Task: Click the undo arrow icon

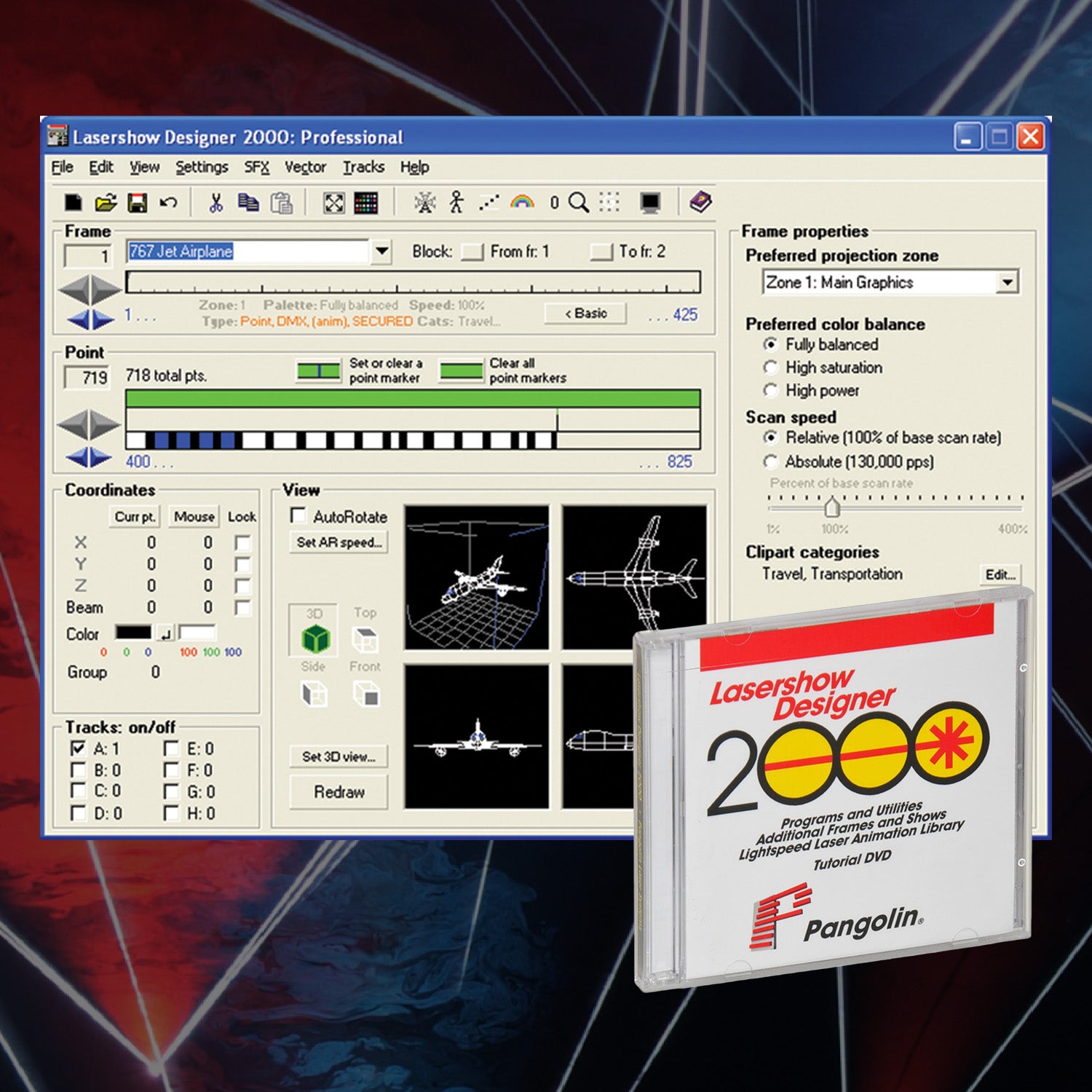Action: 168,203
